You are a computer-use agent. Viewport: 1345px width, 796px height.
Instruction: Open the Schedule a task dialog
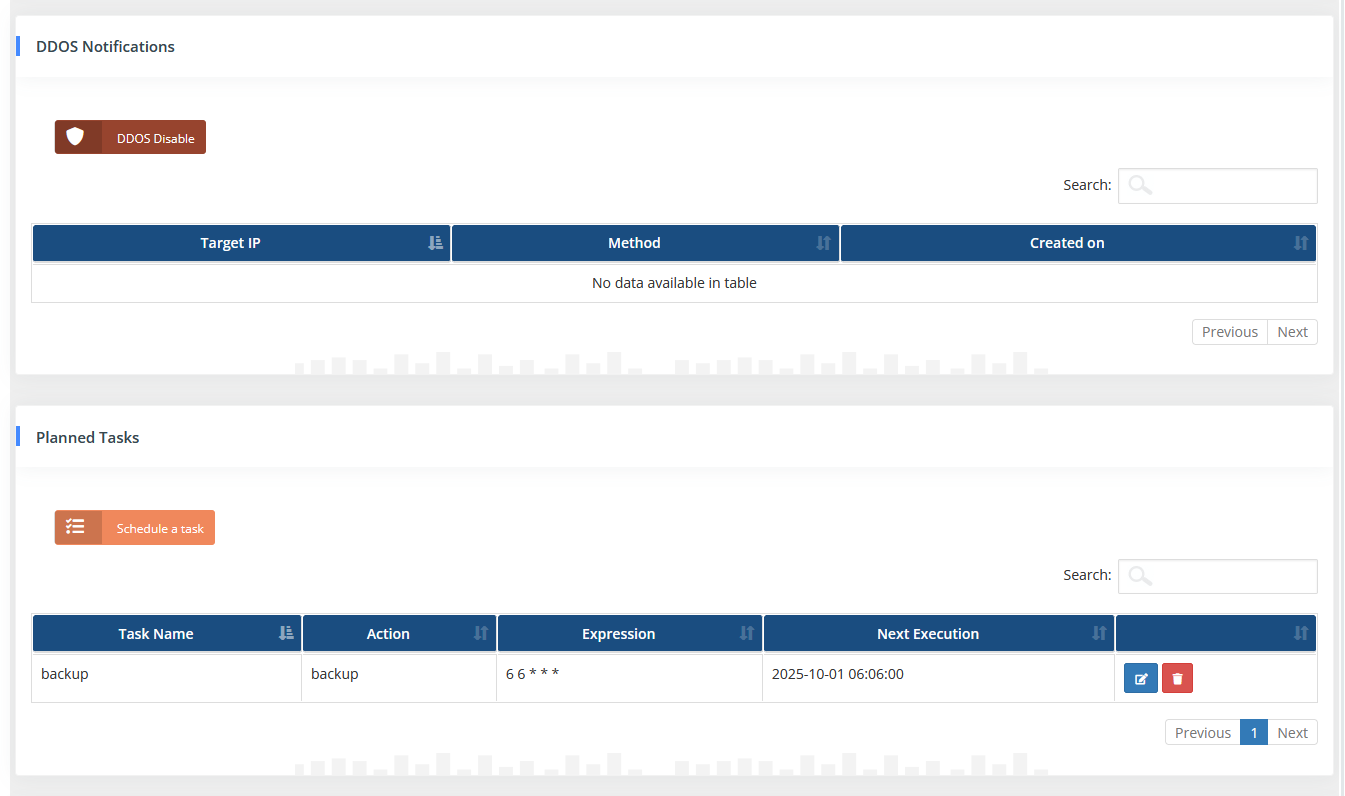point(159,528)
